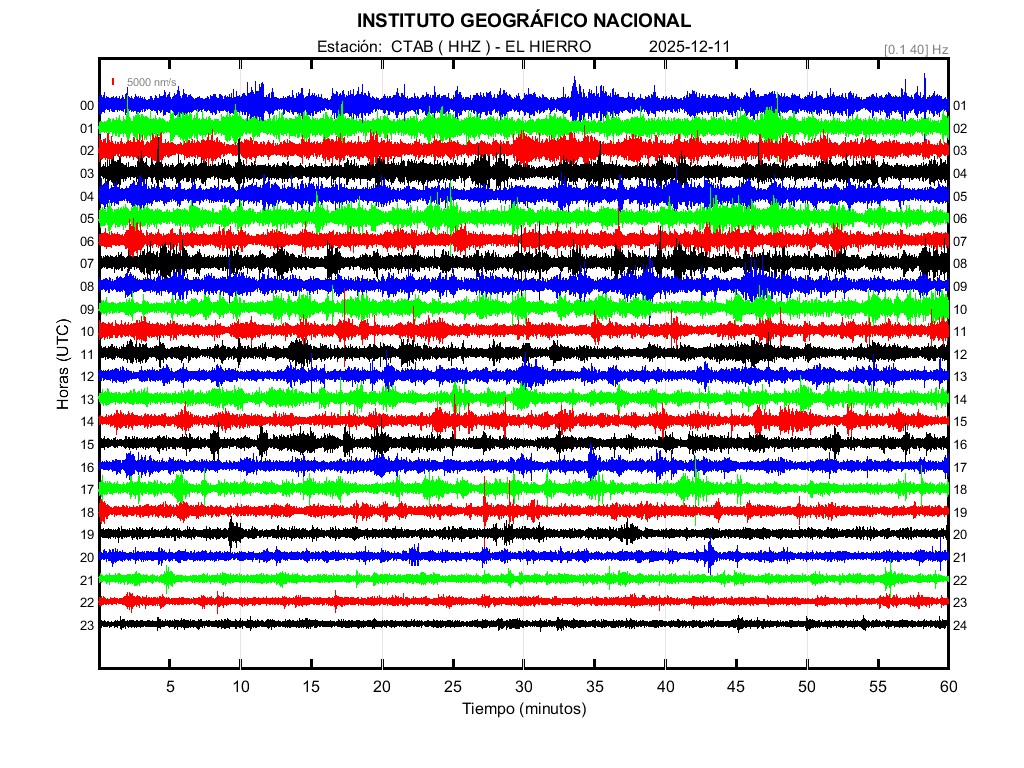
Task: Click the 24 hour label on right axis
Action: click(960, 625)
